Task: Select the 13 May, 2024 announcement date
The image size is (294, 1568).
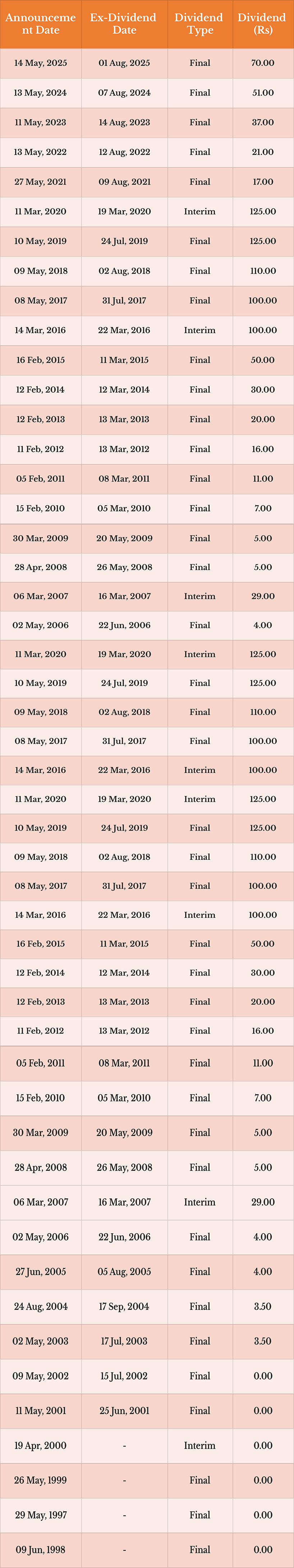Action: click(x=41, y=93)
